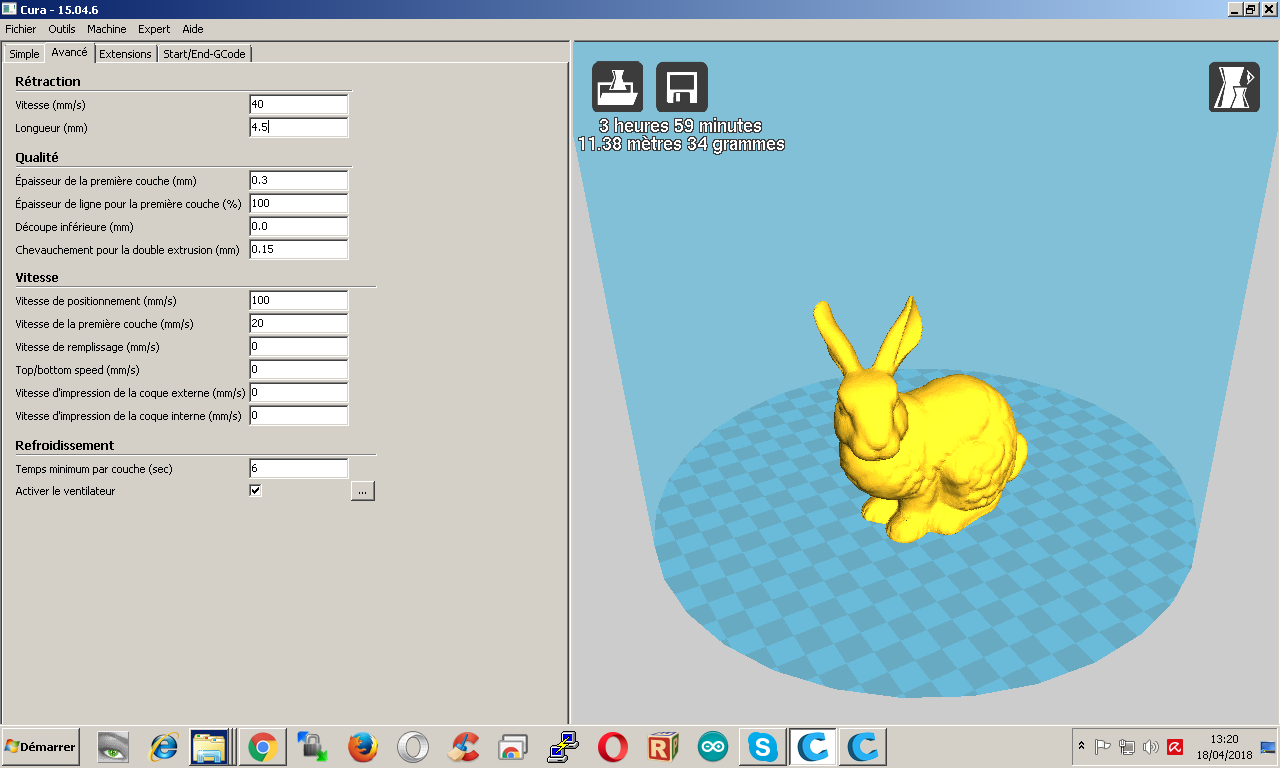Switch to the Extensions tab

pos(126,54)
